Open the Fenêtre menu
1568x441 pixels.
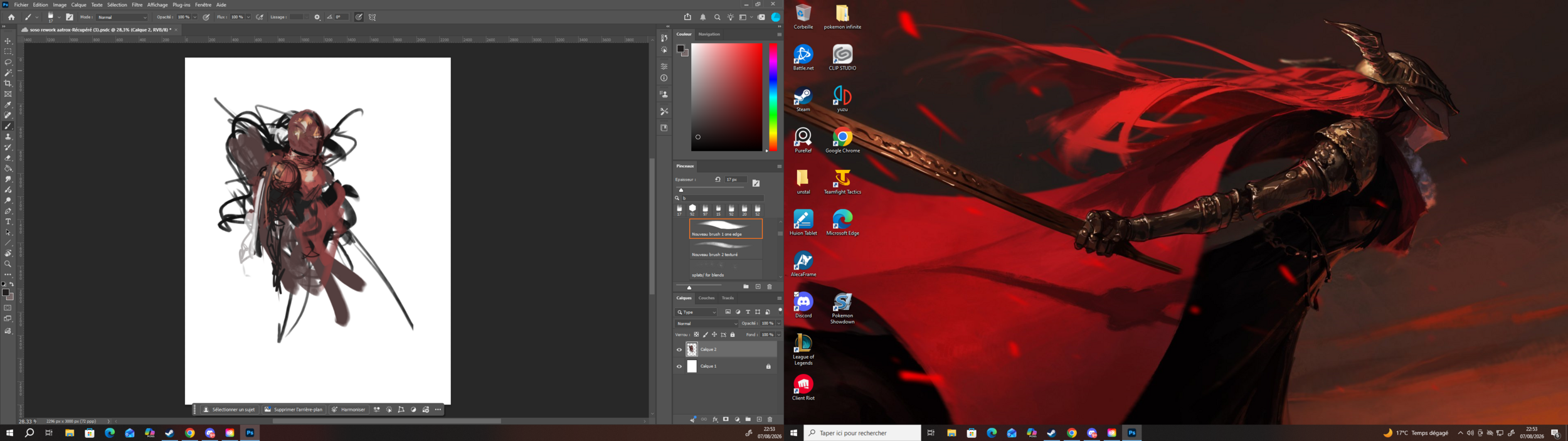point(203,4)
